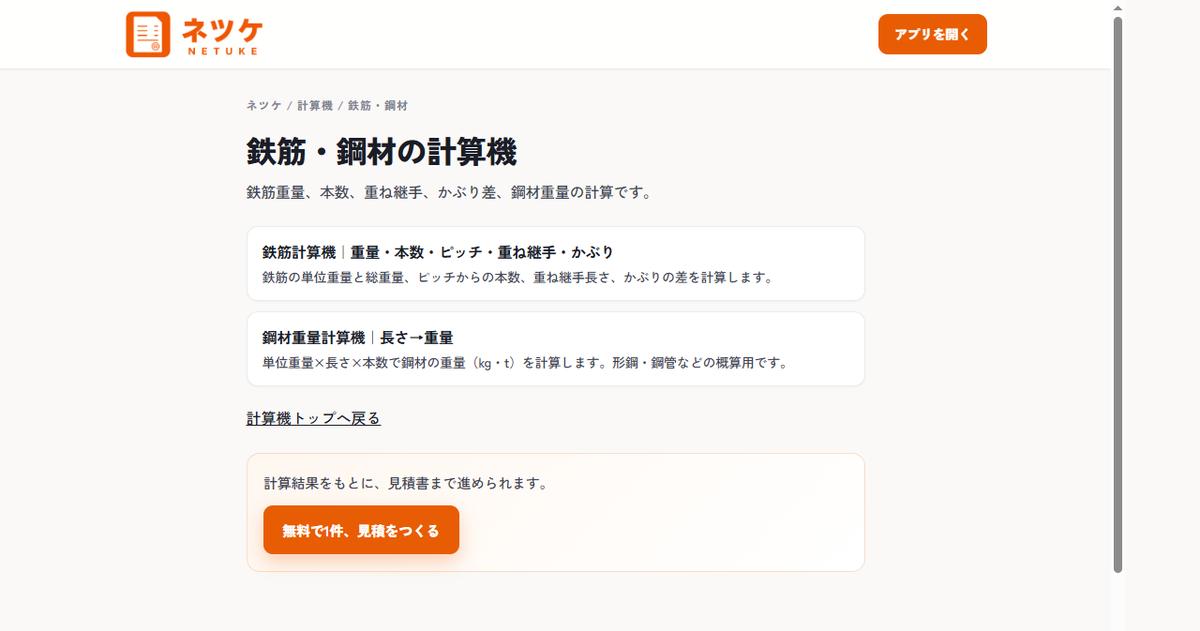1200x631 pixels.
Task: Click the ネツケ logo icon
Action: [x=148, y=34]
